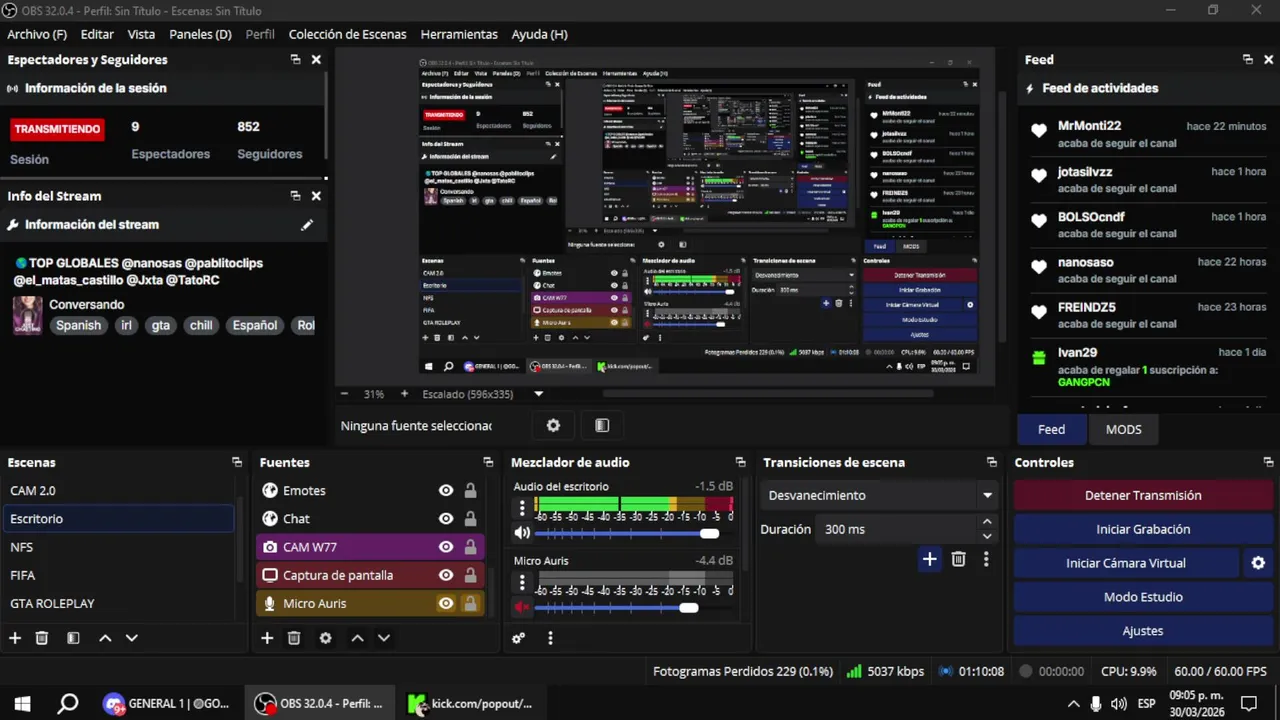Open source properties gear below preview

coord(553,425)
